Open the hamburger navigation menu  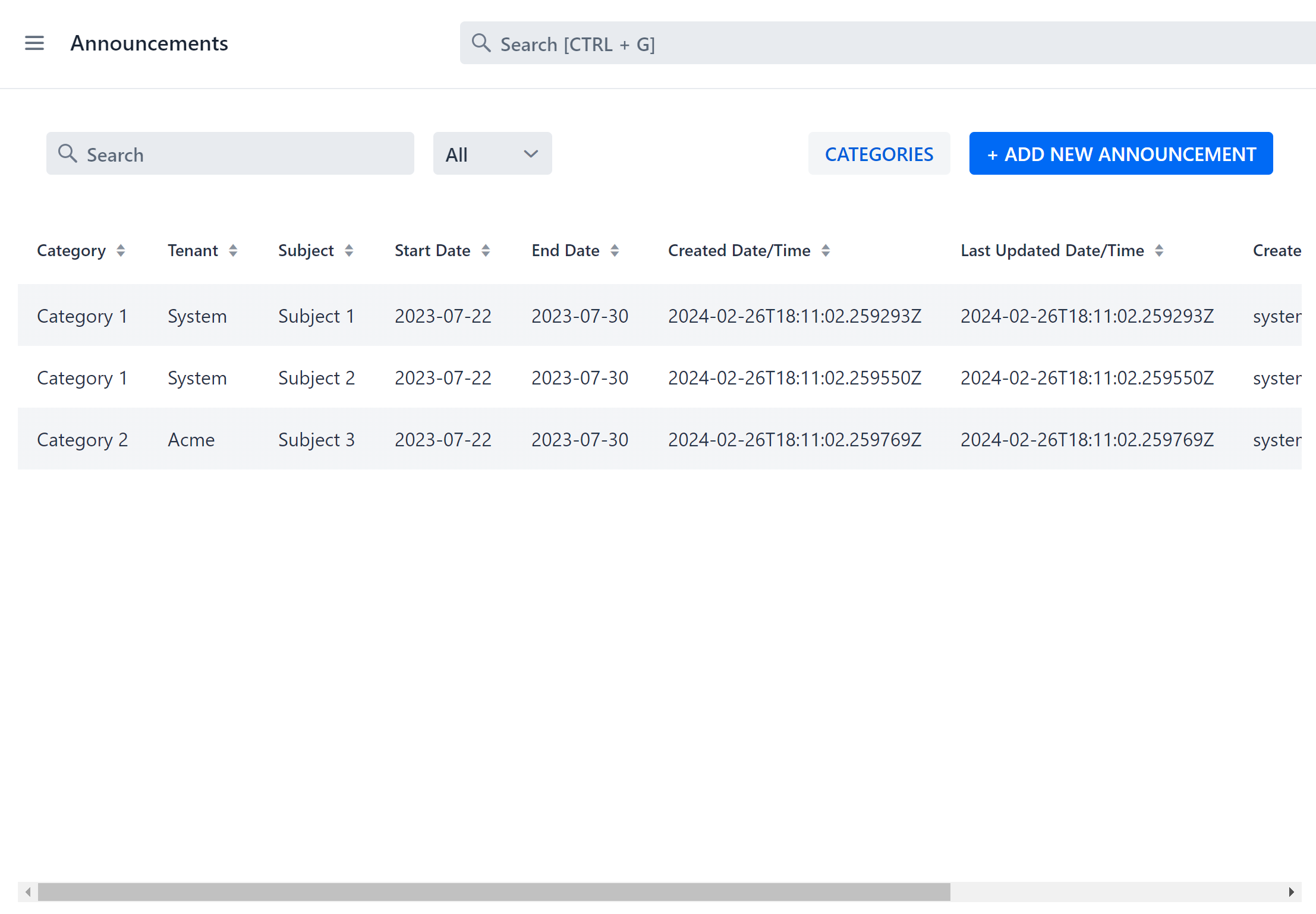(x=34, y=43)
